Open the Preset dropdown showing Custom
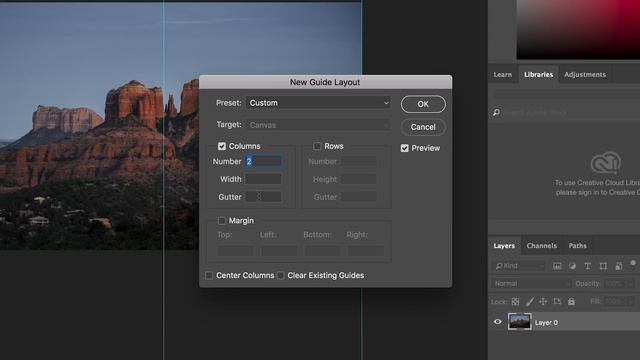Image resolution: width=640 pixels, height=360 pixels. (318, 103)
